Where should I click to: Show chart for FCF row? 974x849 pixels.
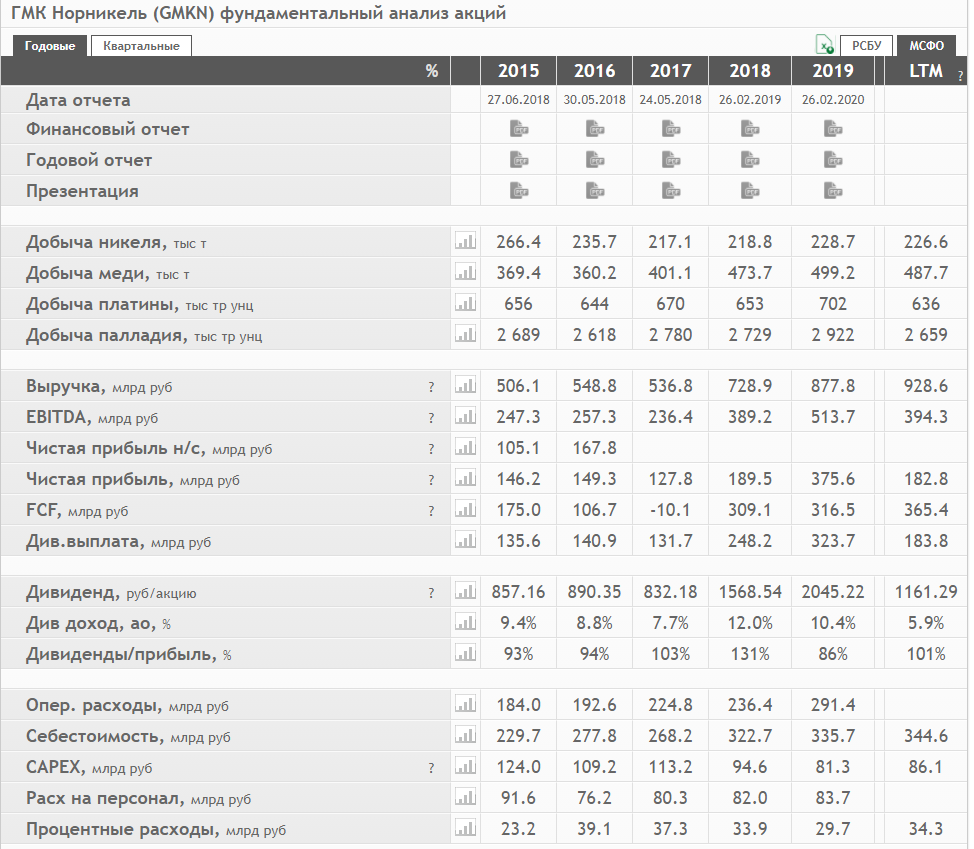tap(465, 509)
